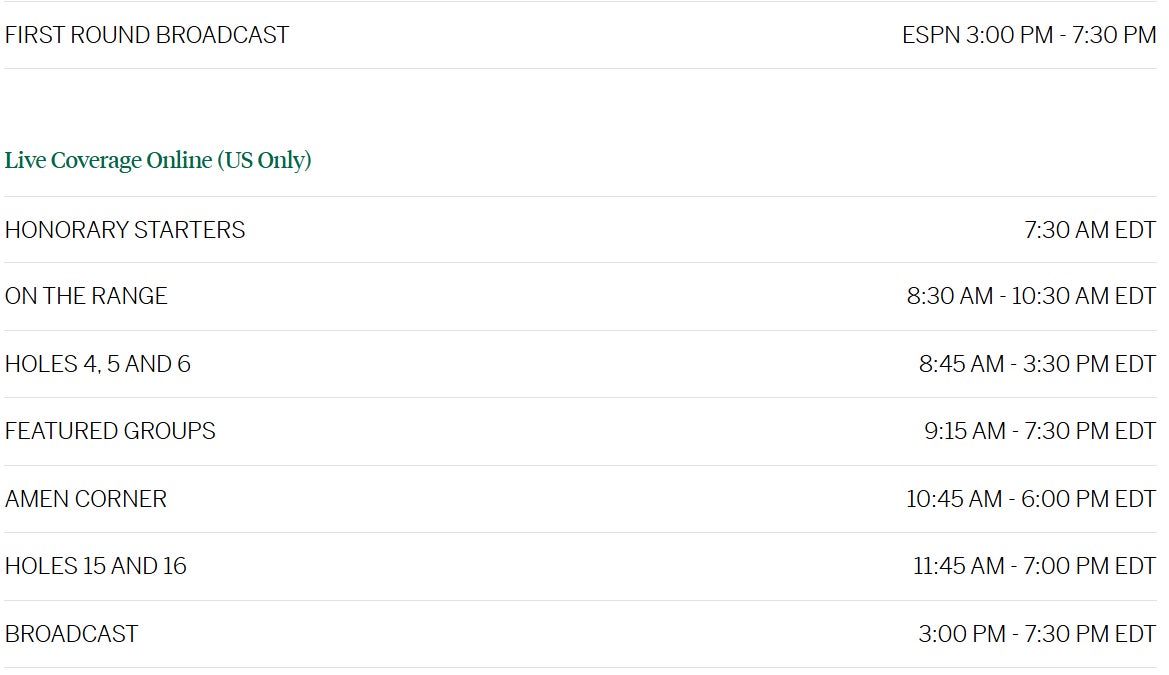The width and height of the screenshot is (1169, 675).
Task: Select the HOLES 15 AND 16 label
Action: (96, 566)
